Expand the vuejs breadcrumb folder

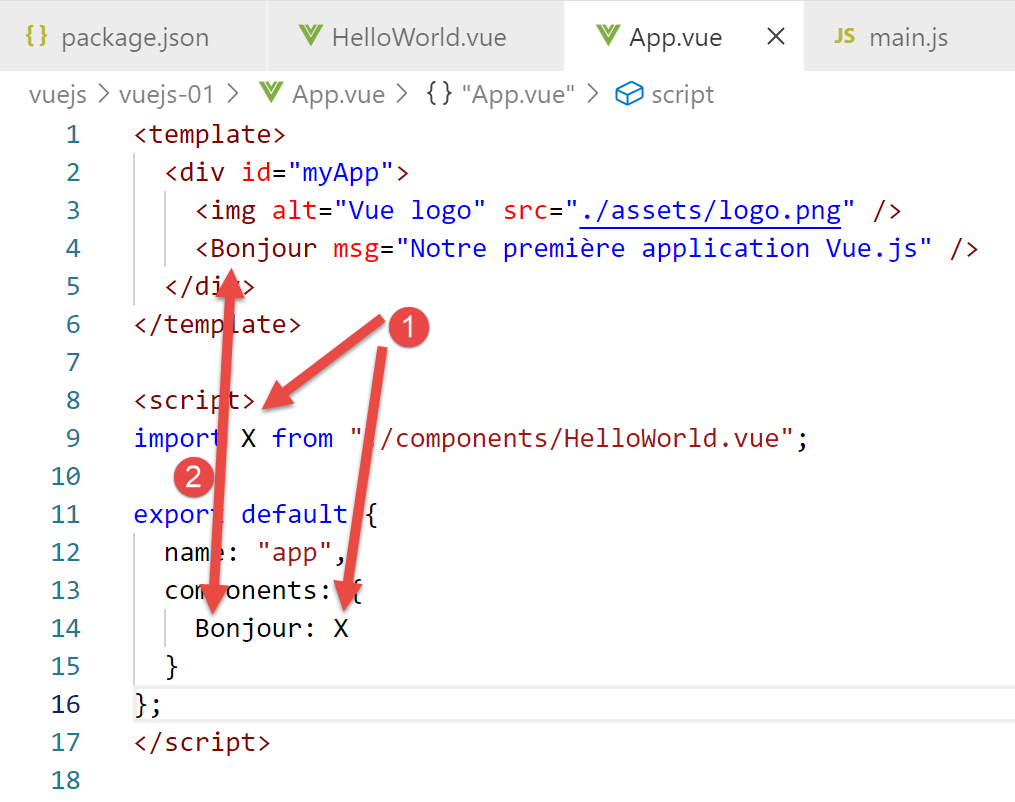point(58,95)
